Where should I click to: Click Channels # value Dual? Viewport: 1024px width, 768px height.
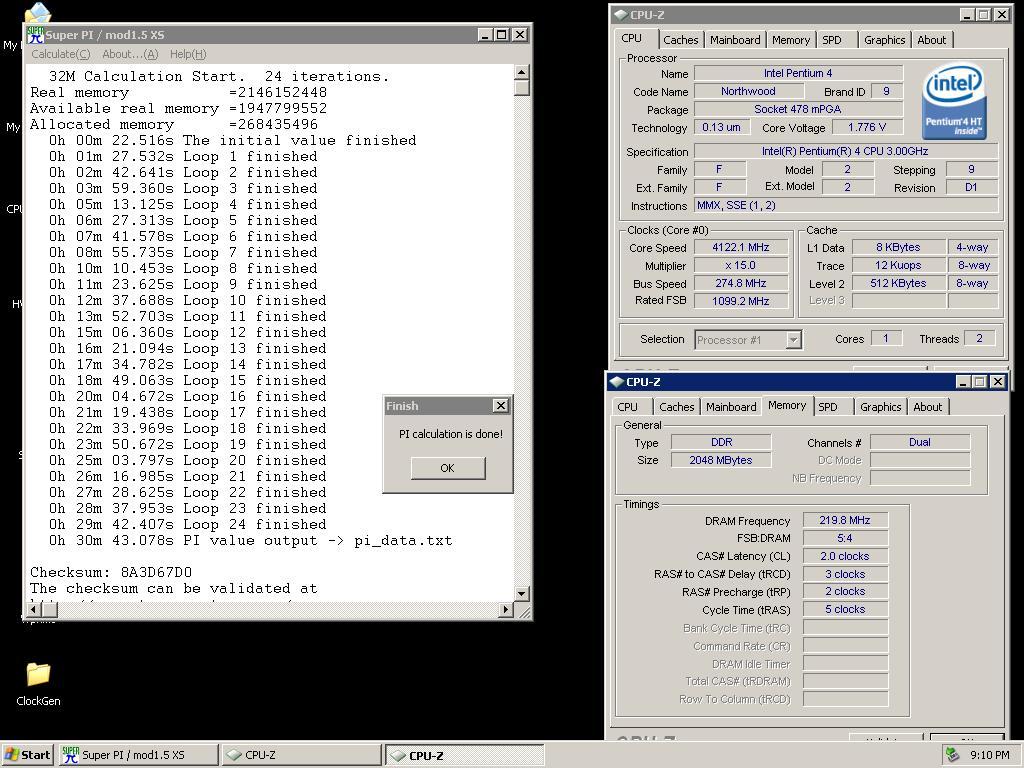920,442
